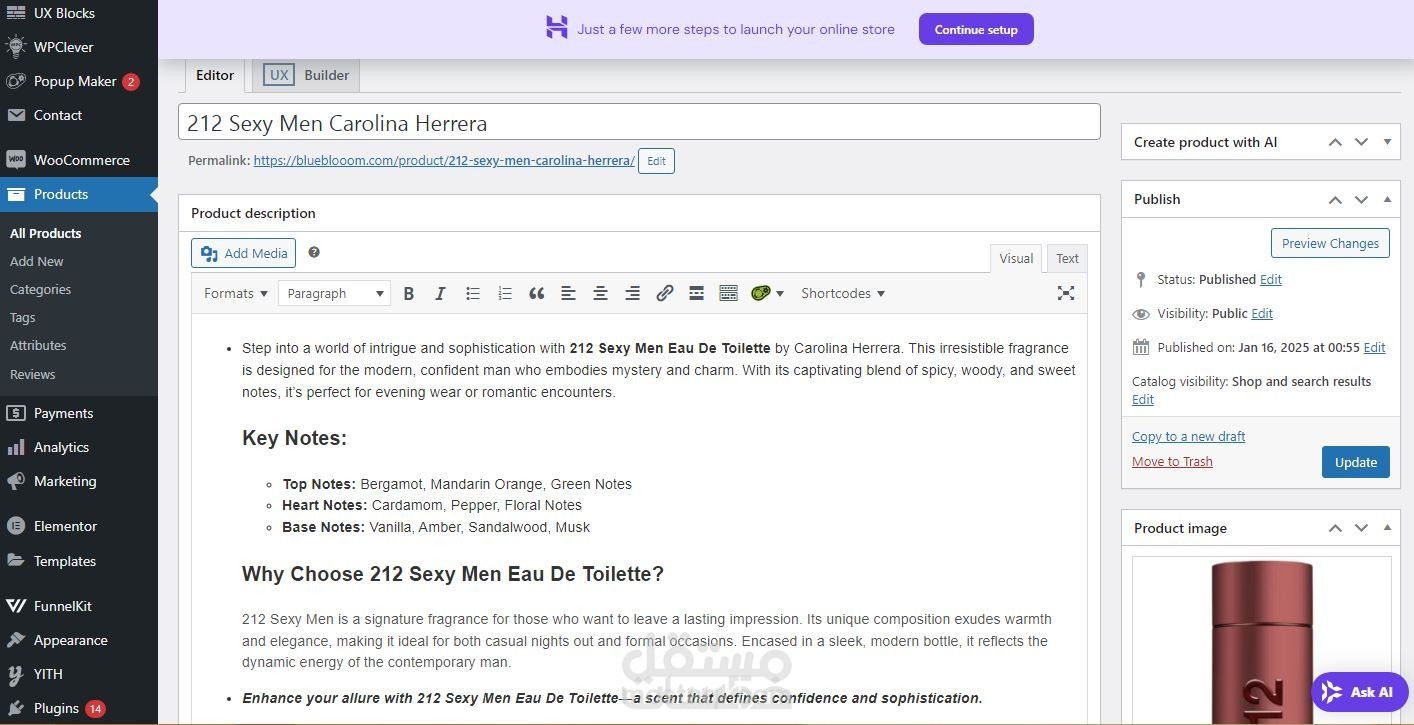Apply blockquote formatting
The image size is (1414, 725).
pyautogui.click(x=536, y=293)
